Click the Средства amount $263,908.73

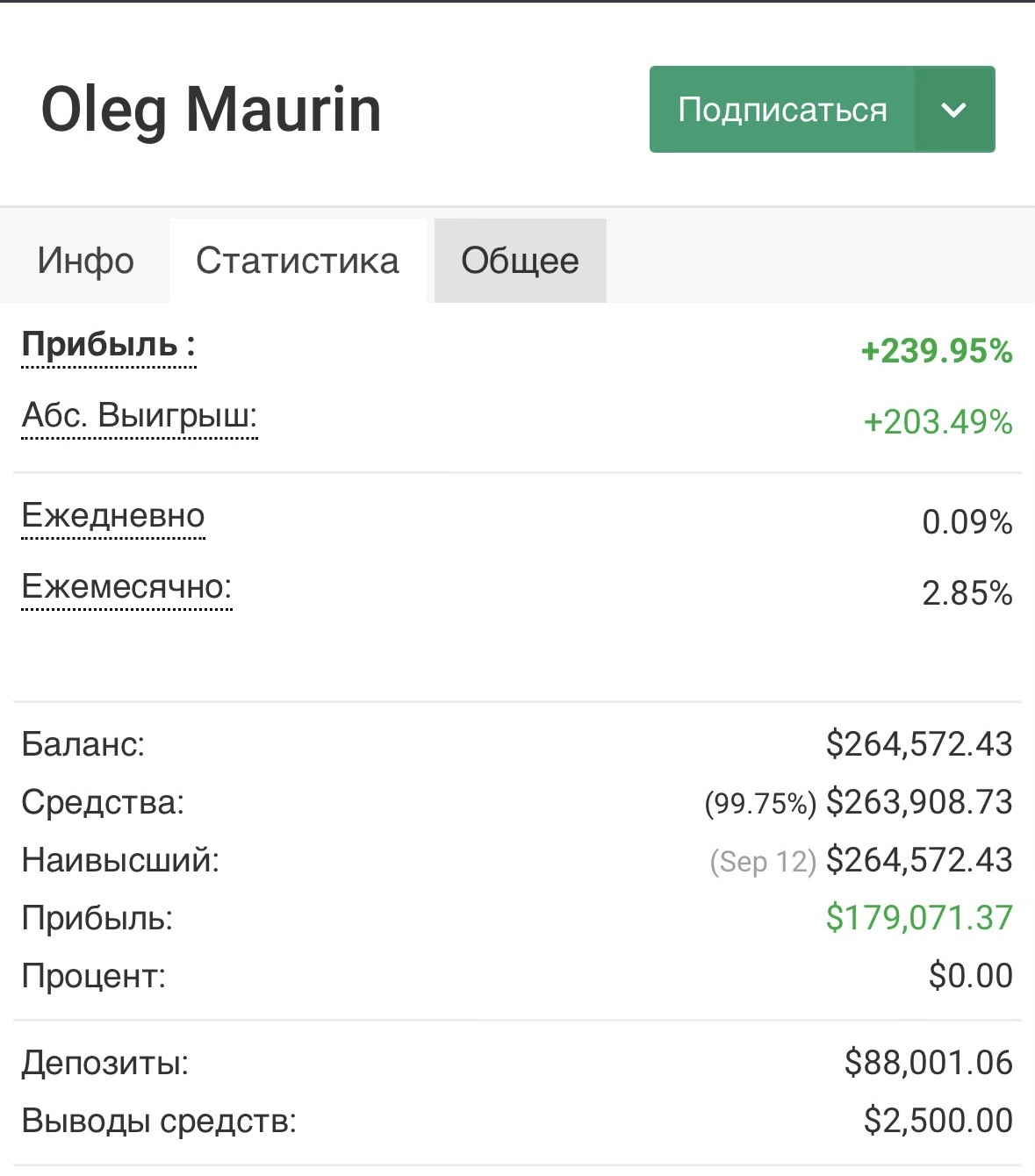(918, 802)
